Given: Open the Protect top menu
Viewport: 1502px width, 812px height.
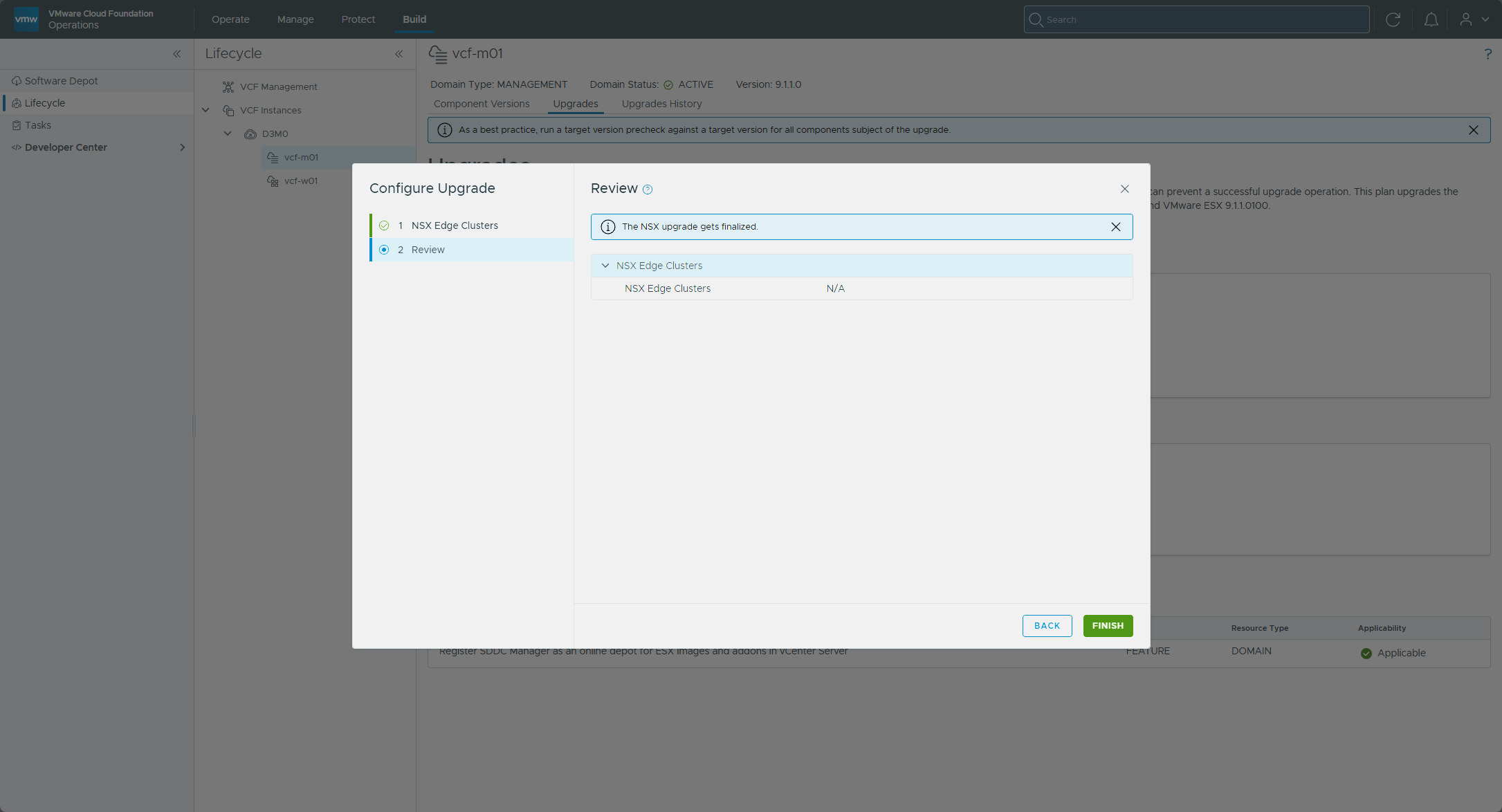Looking at the screenshot, I should [x=358, y=19].
